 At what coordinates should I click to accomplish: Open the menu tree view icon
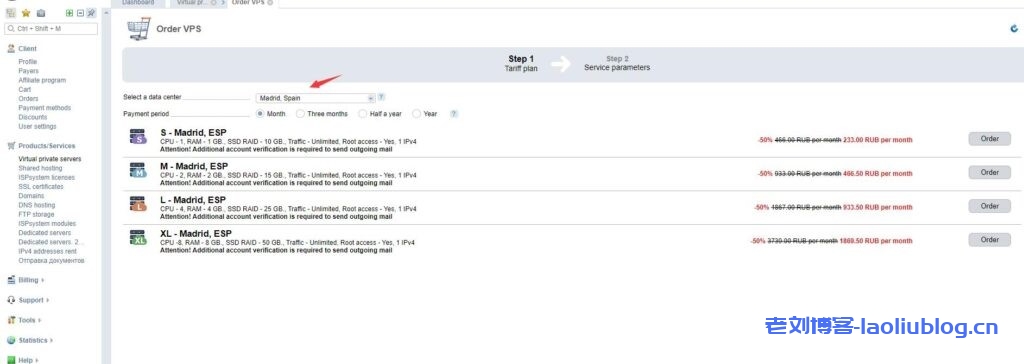[10, 12]
